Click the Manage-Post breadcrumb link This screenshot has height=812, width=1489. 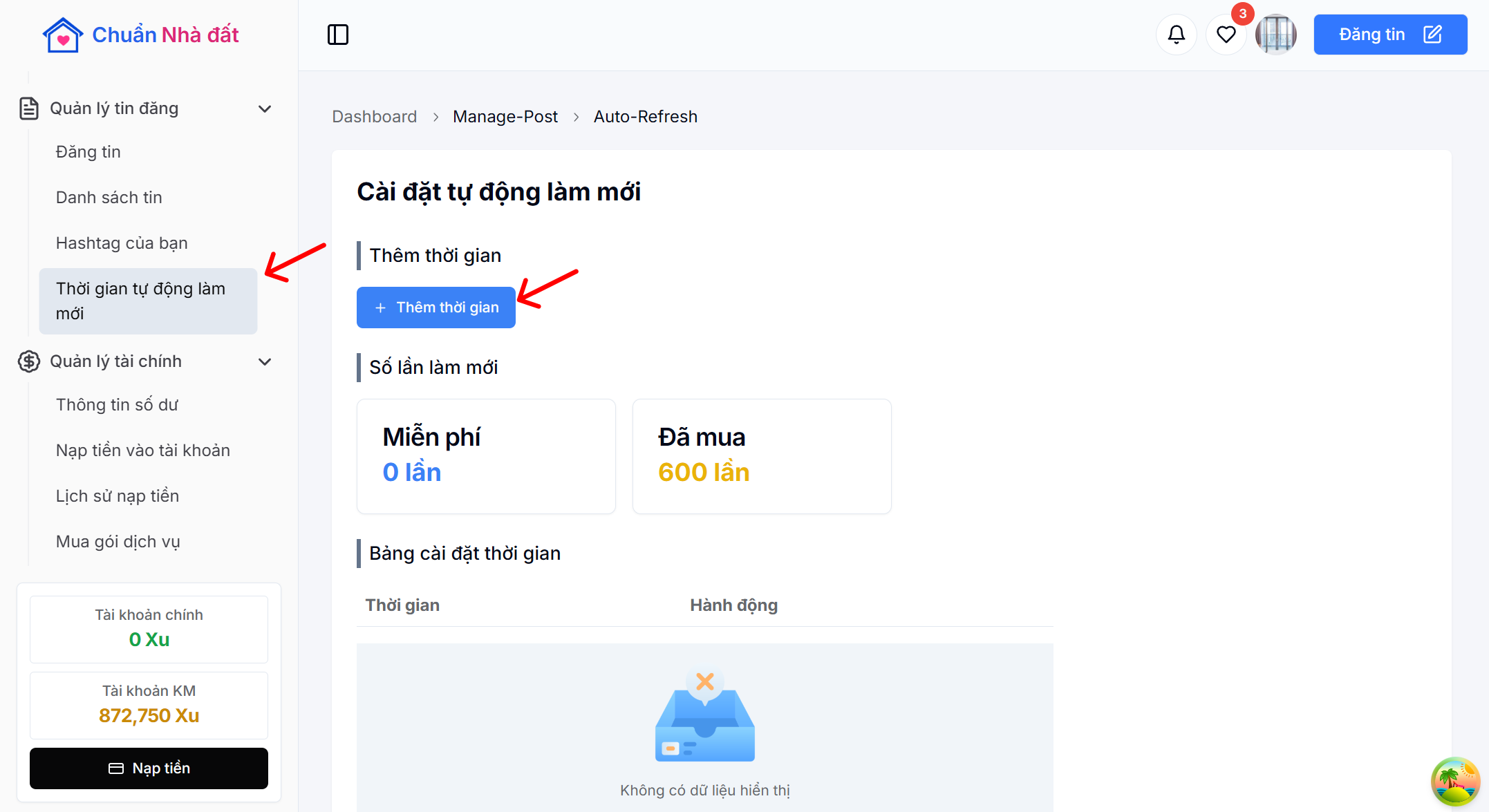point(505,117)
